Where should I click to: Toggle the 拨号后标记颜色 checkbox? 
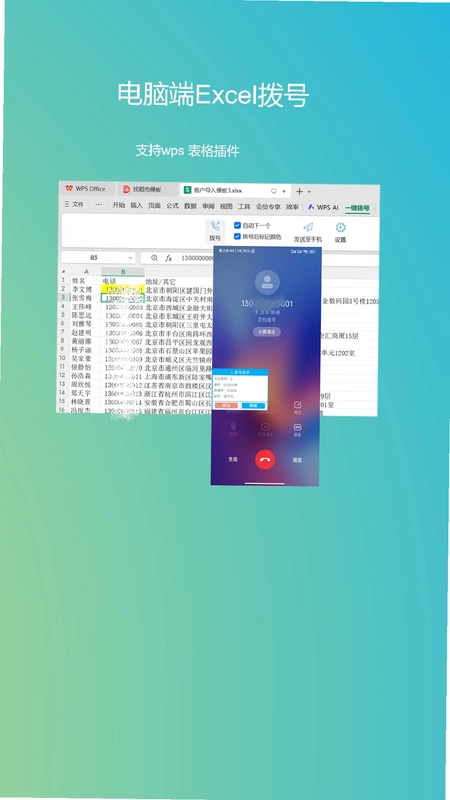pos(237,236)
